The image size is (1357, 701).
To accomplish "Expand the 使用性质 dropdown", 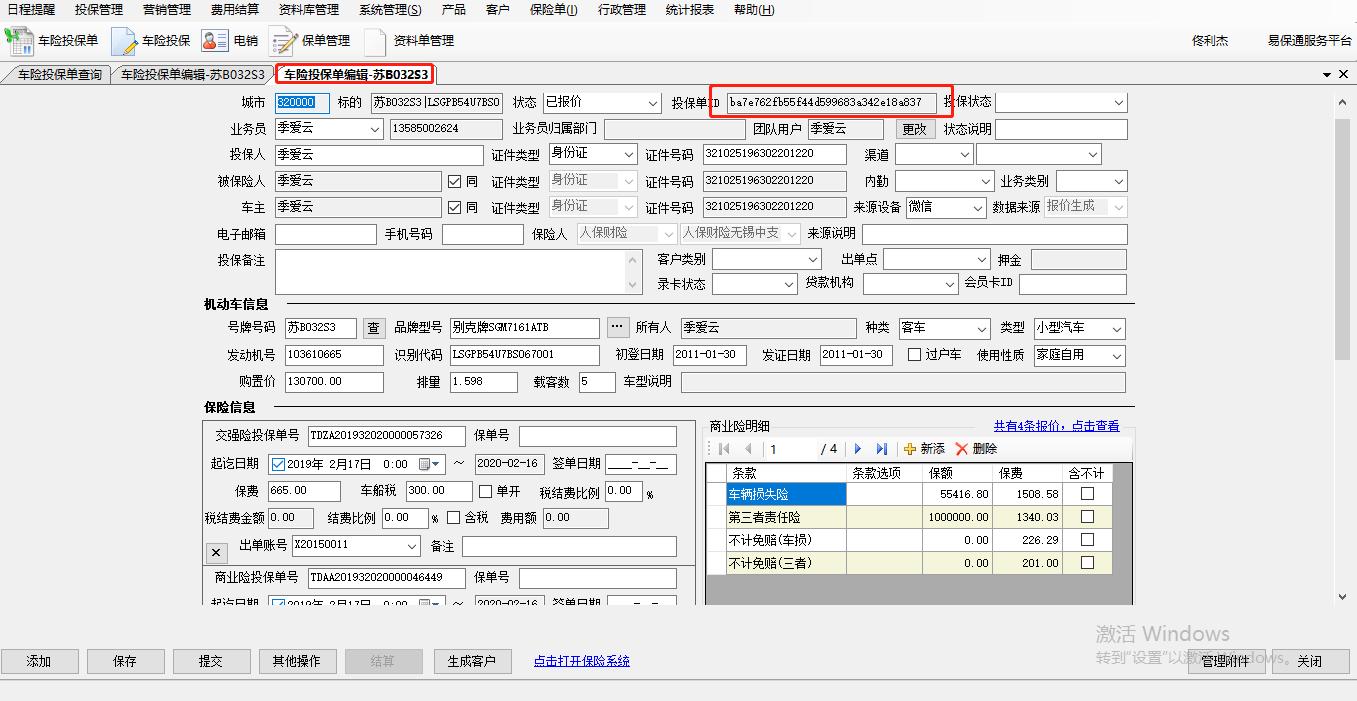I will click(x=1116, y=356).
